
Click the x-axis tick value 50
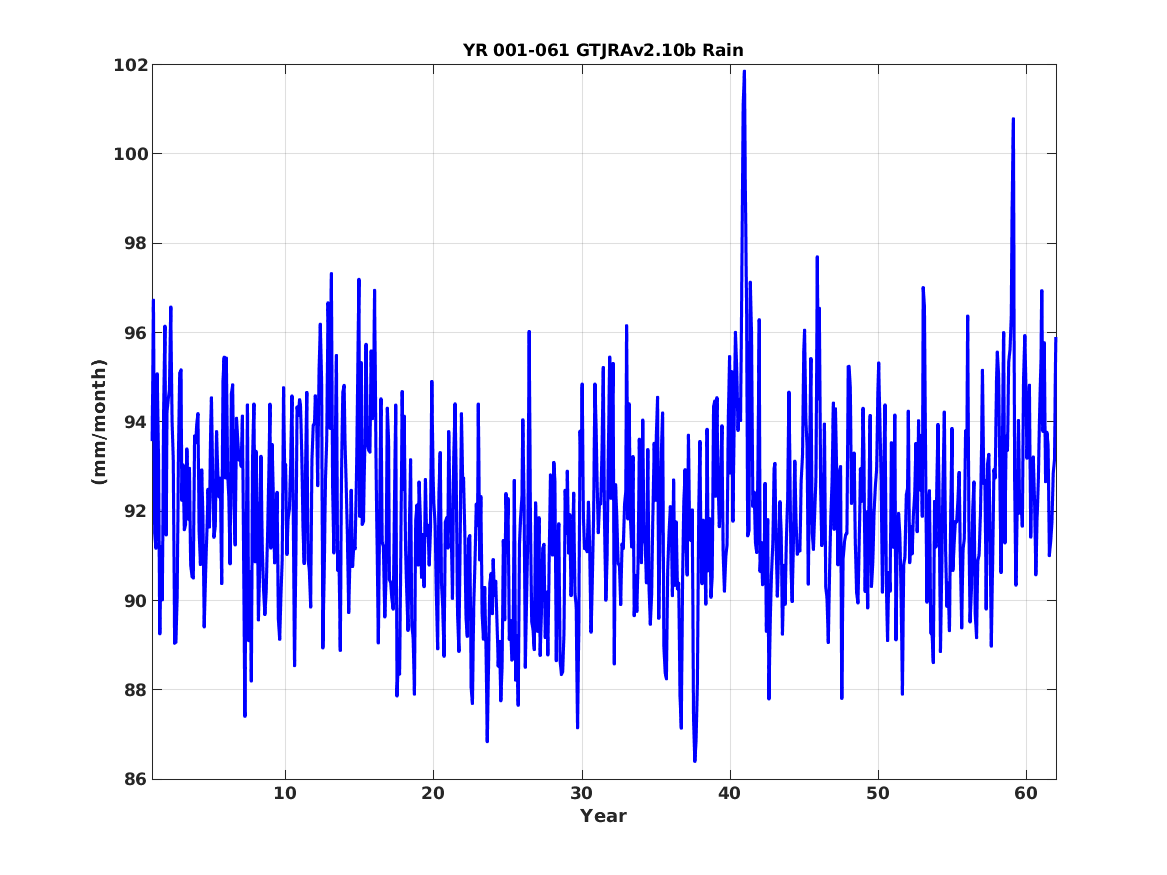click(877, 794)
